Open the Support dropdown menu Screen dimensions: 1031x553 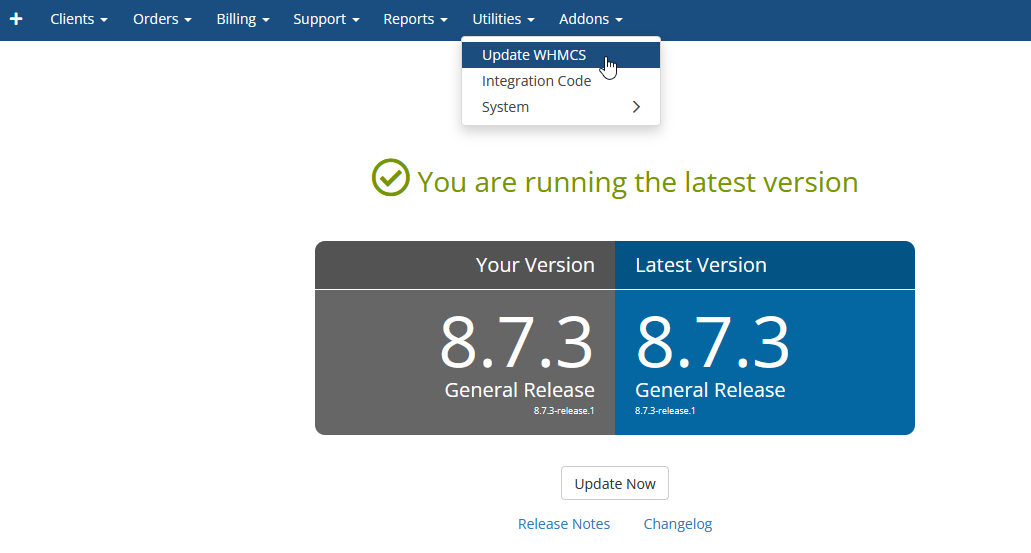point(326,19)
